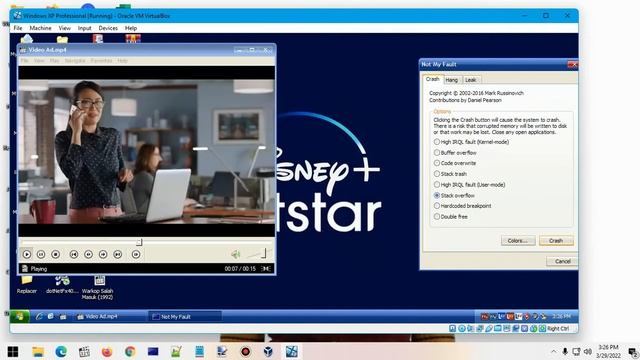Click Not My Fault XP taskbar button
This screenshot has width=640, height=360.
[x=185, y=316]
